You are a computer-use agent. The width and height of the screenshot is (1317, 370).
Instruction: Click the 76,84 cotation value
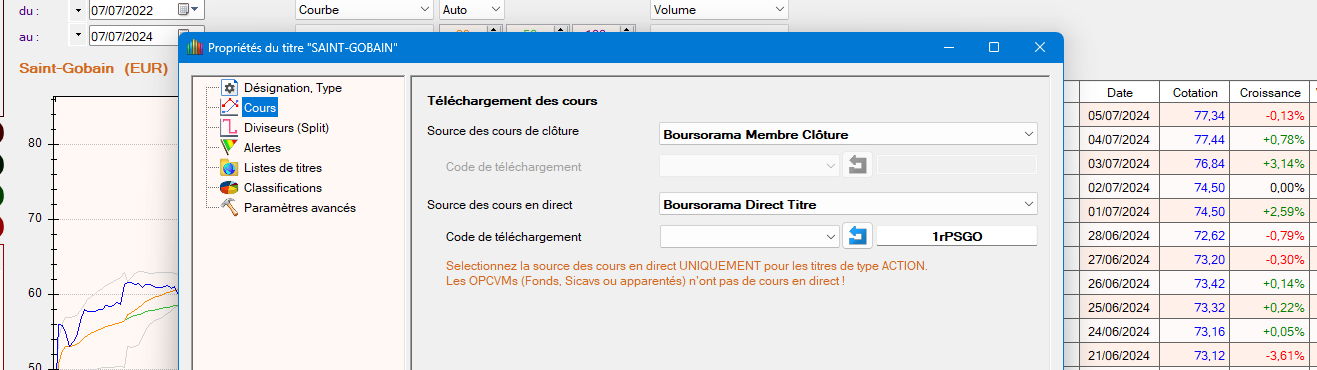click(1209, 163)
